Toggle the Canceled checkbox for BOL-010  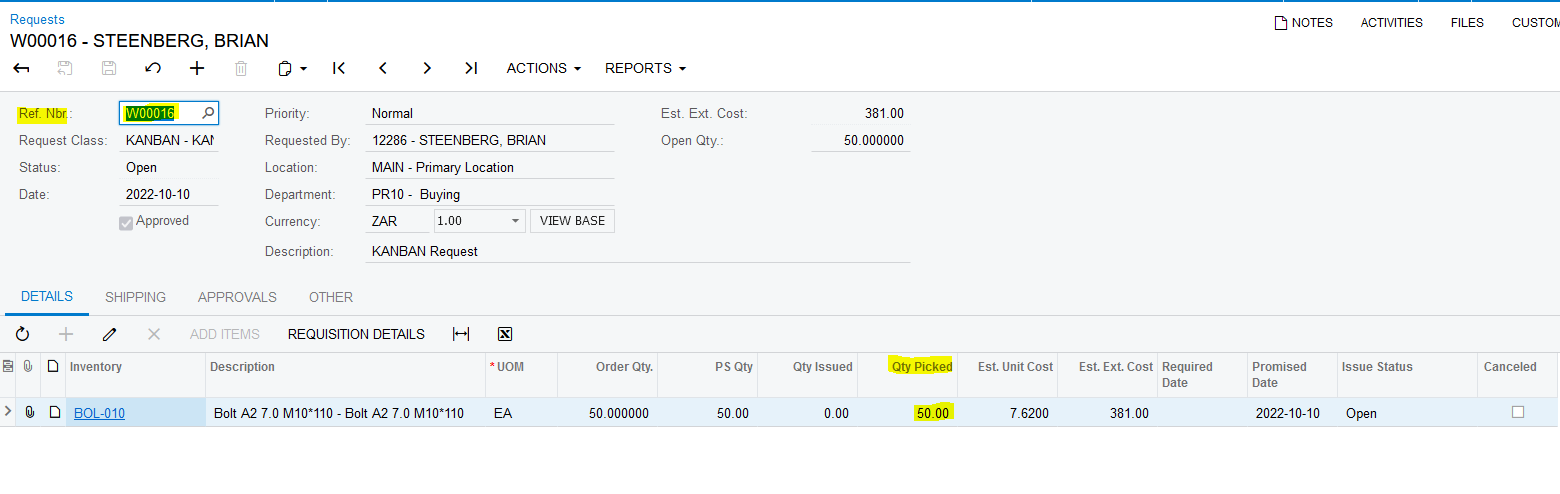point(1518,412)
